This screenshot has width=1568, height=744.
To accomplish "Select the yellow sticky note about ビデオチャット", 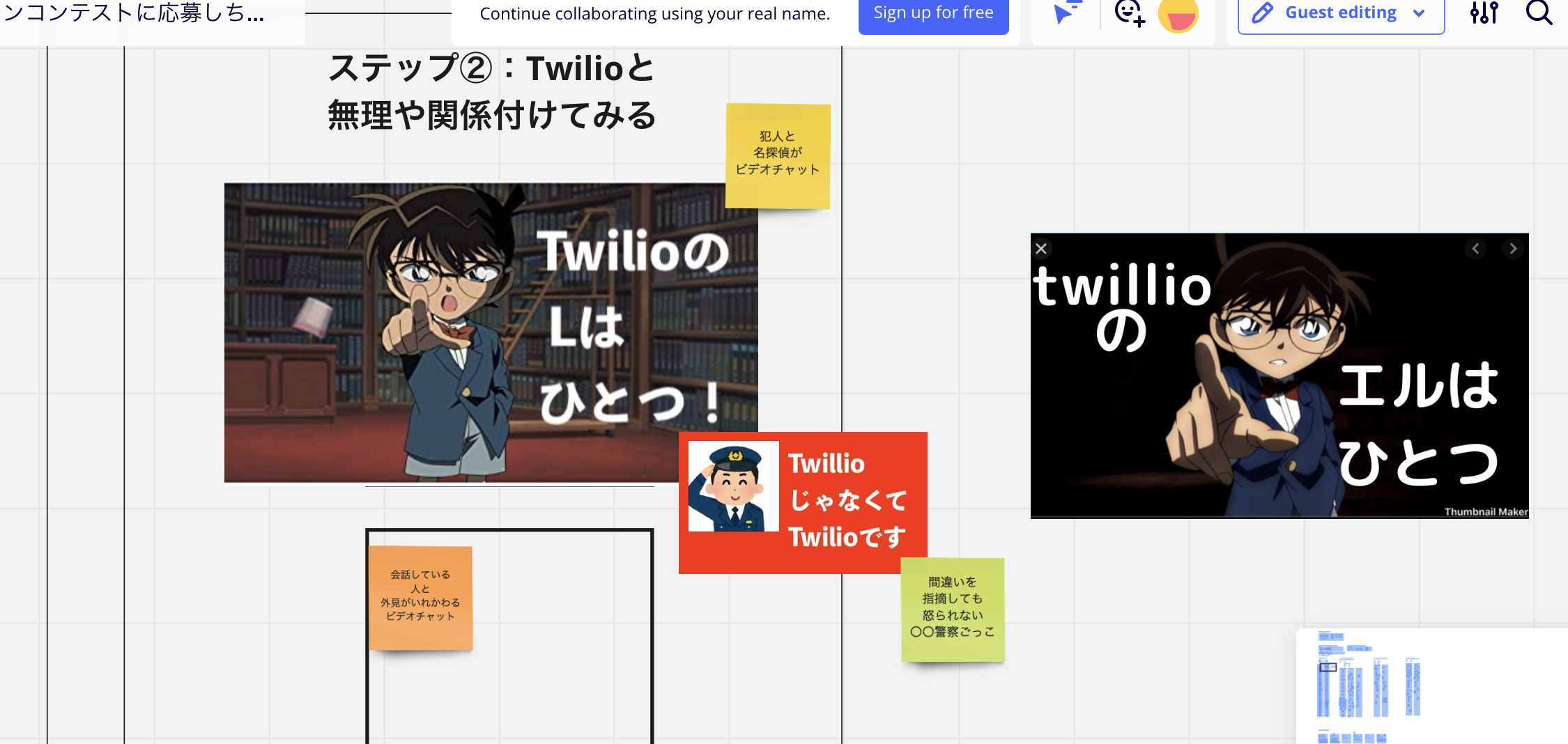I will (x=777, y=155).
